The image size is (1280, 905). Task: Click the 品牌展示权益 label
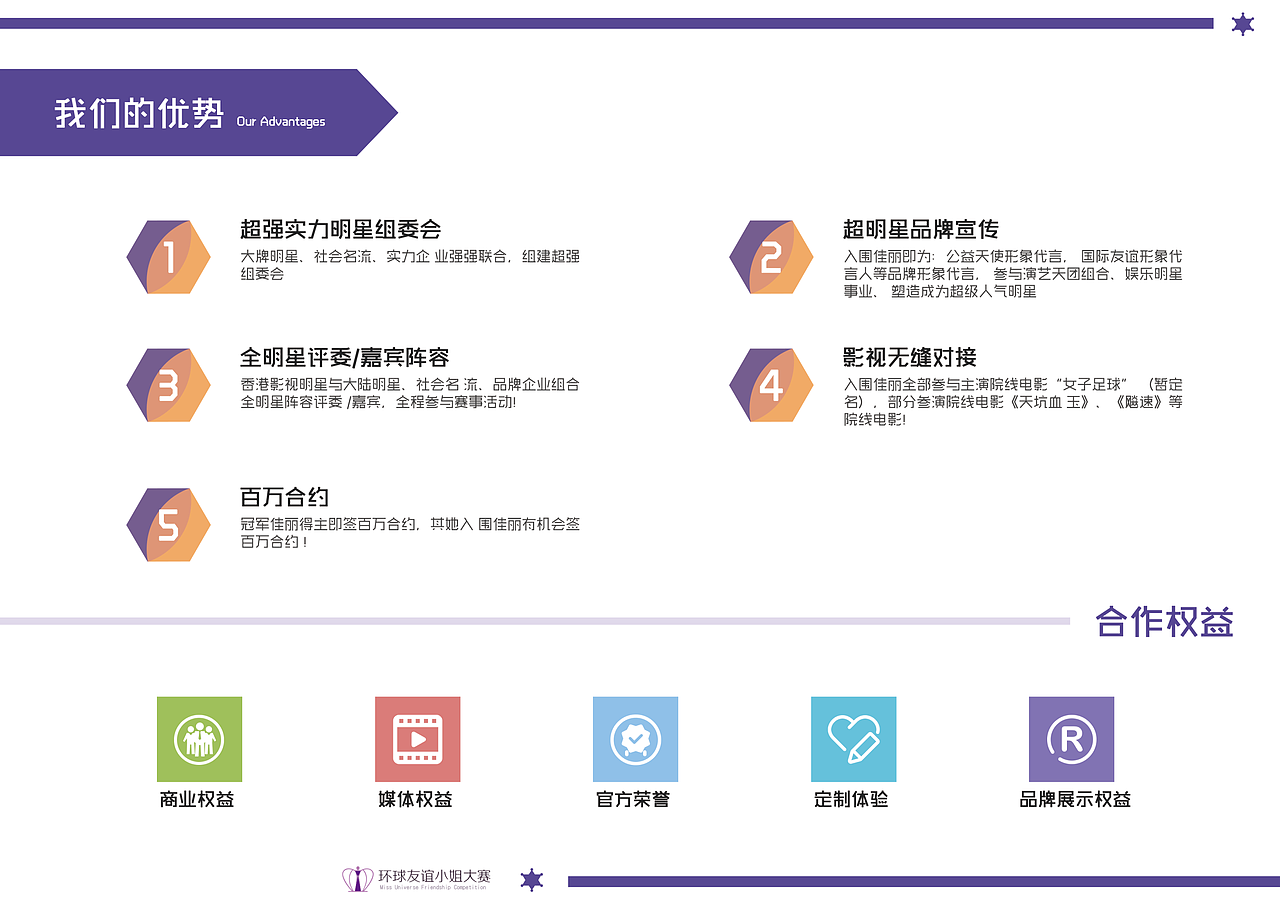[1075, 800]
